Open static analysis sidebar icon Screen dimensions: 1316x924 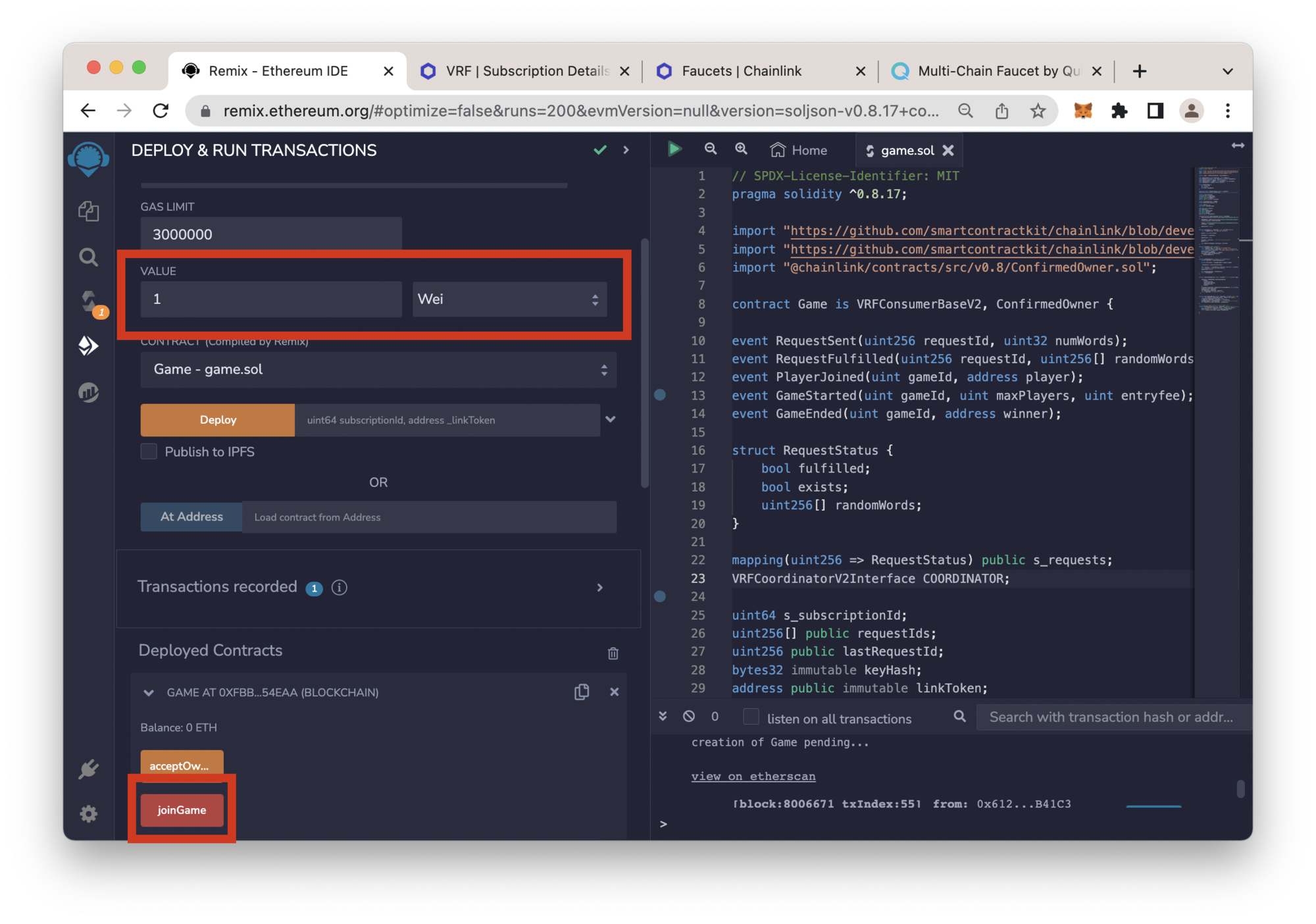coord(88,393)
